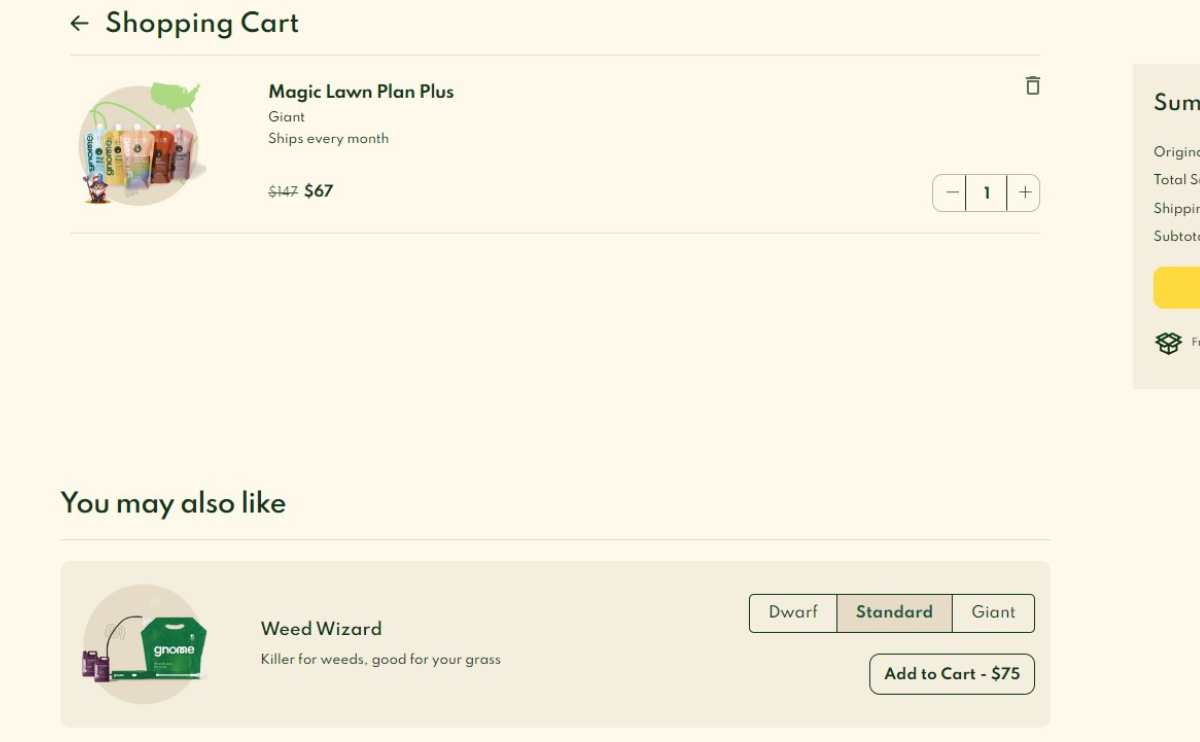This screenshot has width=1200, height=742.
Task: Delete Magic Lawn Plan Plus with trash icon
Action: point(1033,85)
